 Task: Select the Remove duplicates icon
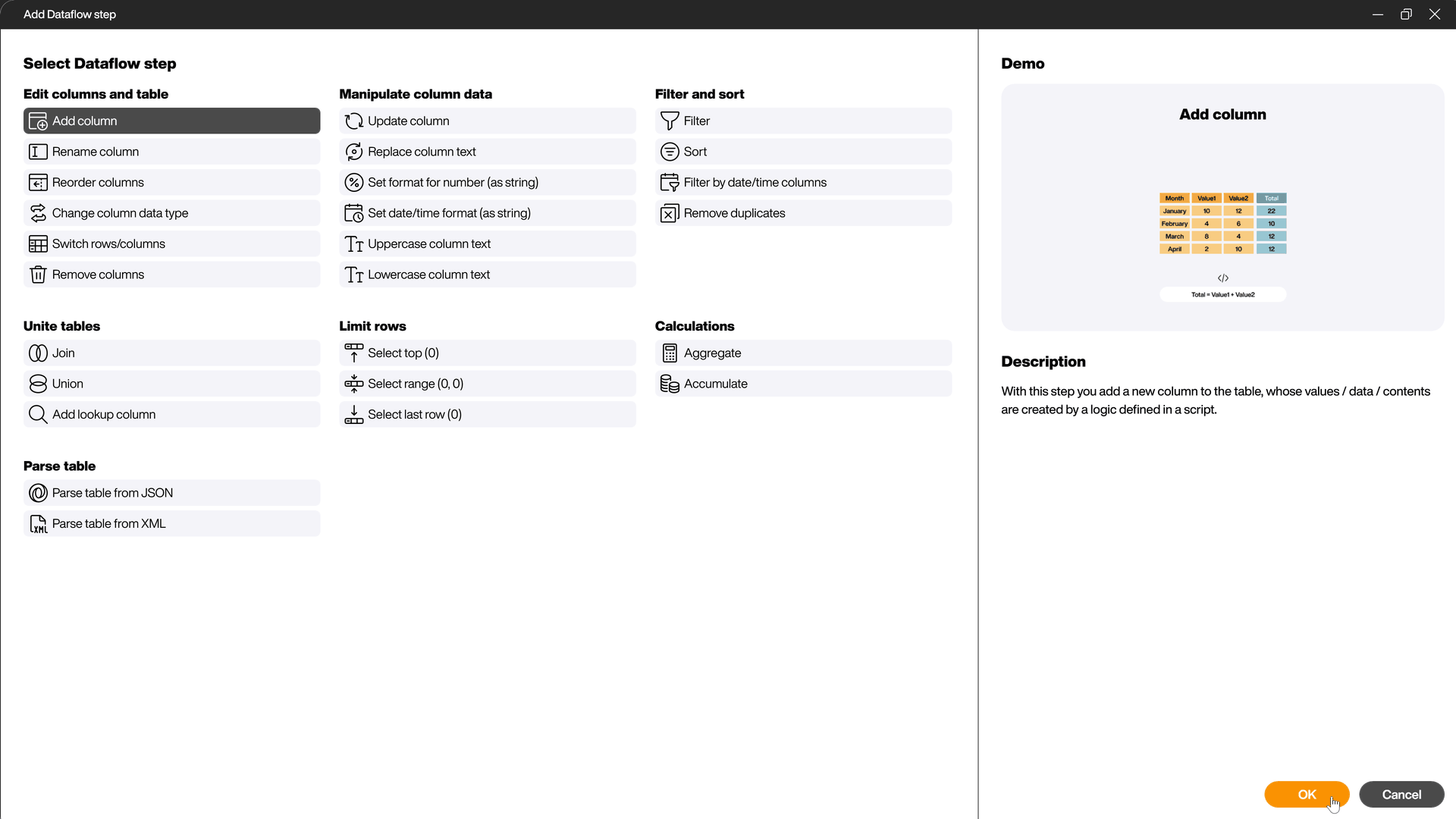tap(670, 213)
